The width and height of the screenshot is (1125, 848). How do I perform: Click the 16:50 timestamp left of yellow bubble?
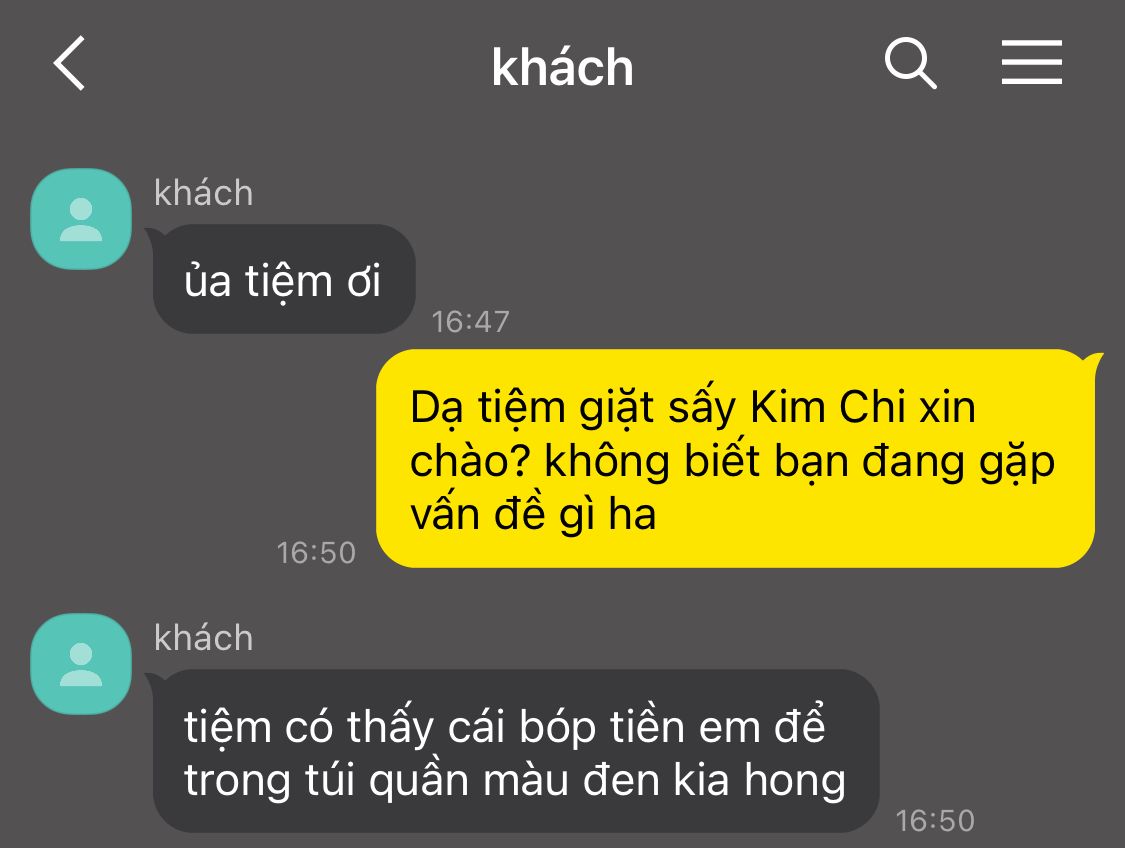(316, 552)
